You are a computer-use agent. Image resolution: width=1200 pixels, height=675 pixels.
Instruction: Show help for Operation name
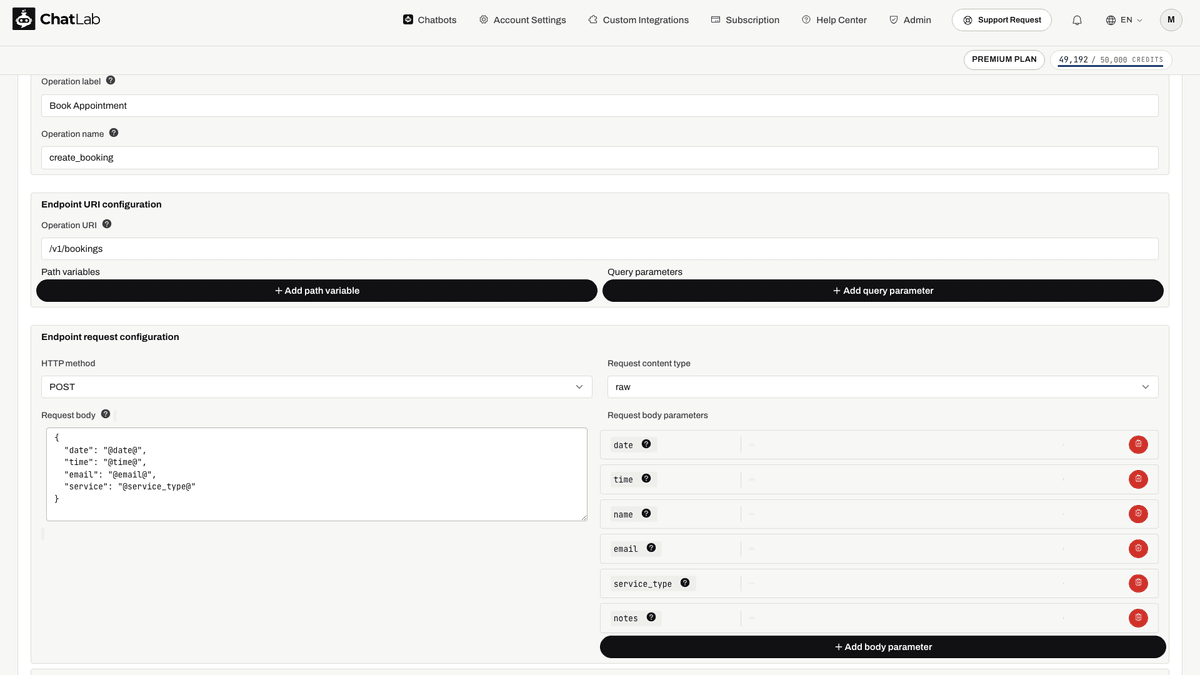click(113, 132)
